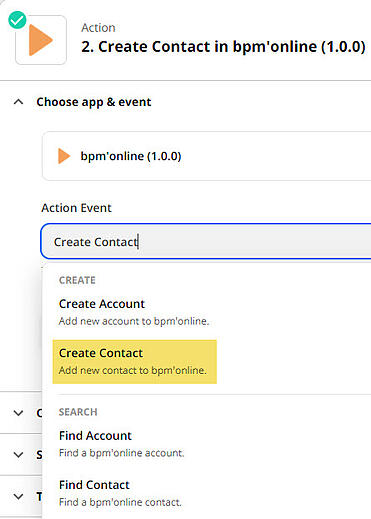Open the bpm'online (1.0.0) app selector
The image size is (371, 519).
[206, 156]
